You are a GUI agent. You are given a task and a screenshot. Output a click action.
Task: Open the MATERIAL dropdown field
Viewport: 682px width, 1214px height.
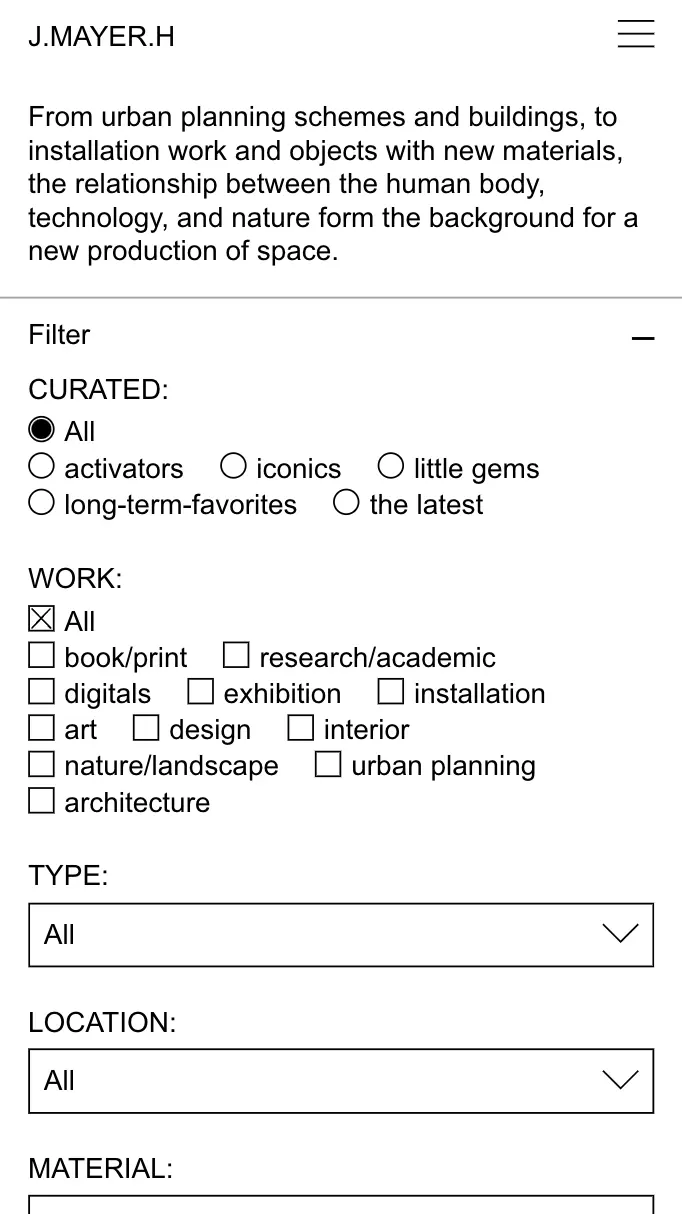pyautogui.click(x=341, y=1204)
